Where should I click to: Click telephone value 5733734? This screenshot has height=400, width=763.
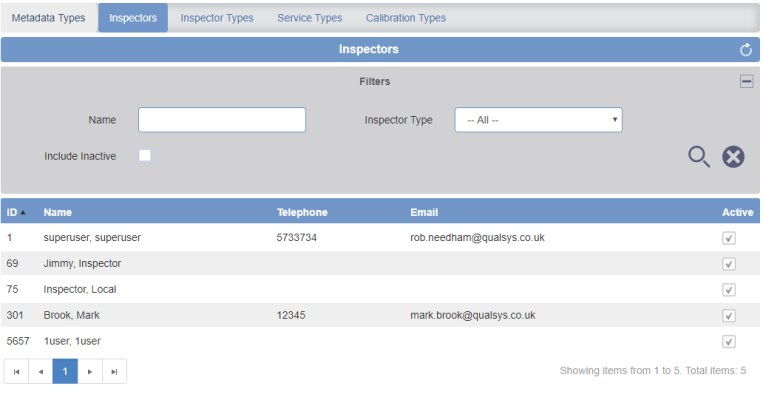[296, 237]
